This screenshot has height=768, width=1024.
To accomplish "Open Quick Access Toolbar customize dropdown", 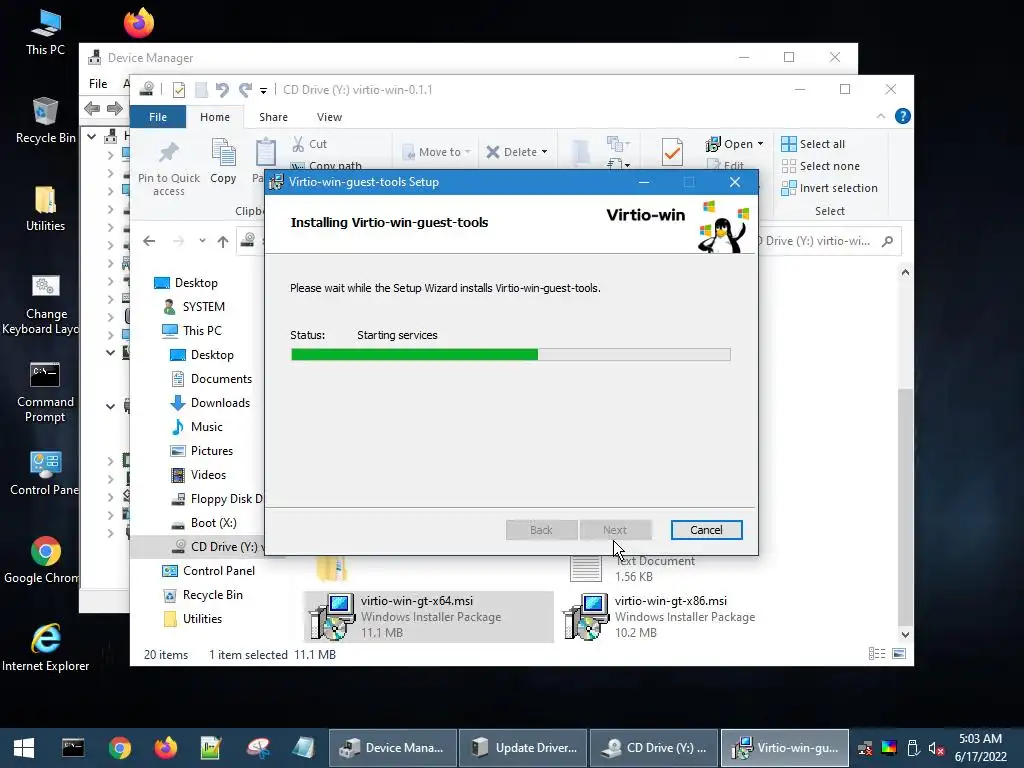I will click(263, 90).
